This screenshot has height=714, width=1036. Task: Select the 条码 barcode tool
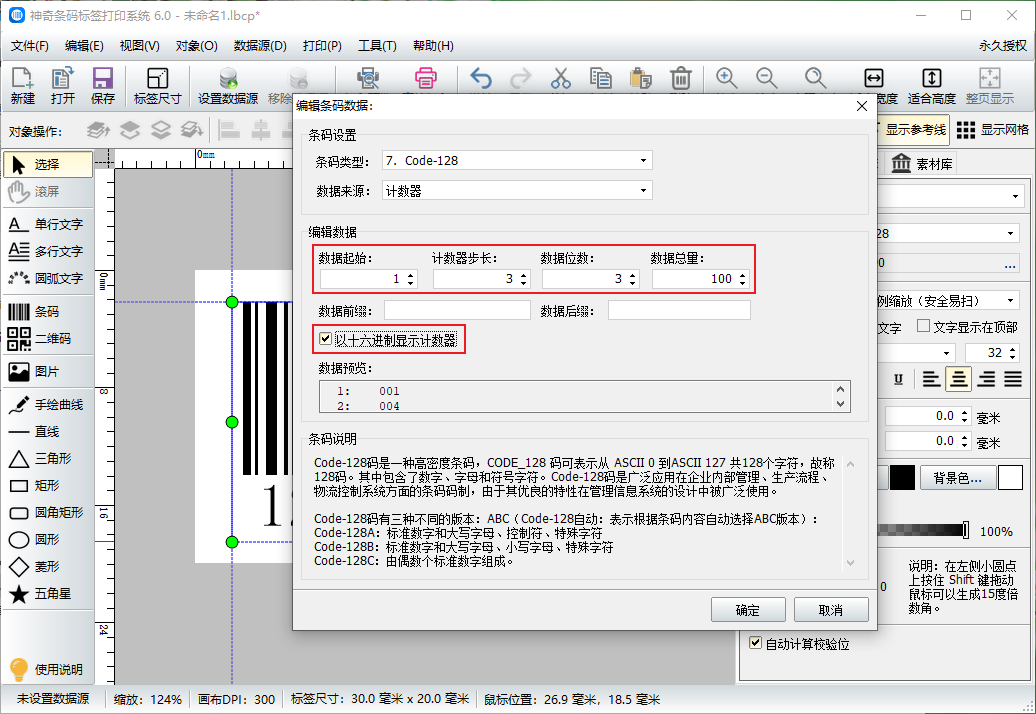[x=48, y=312]
